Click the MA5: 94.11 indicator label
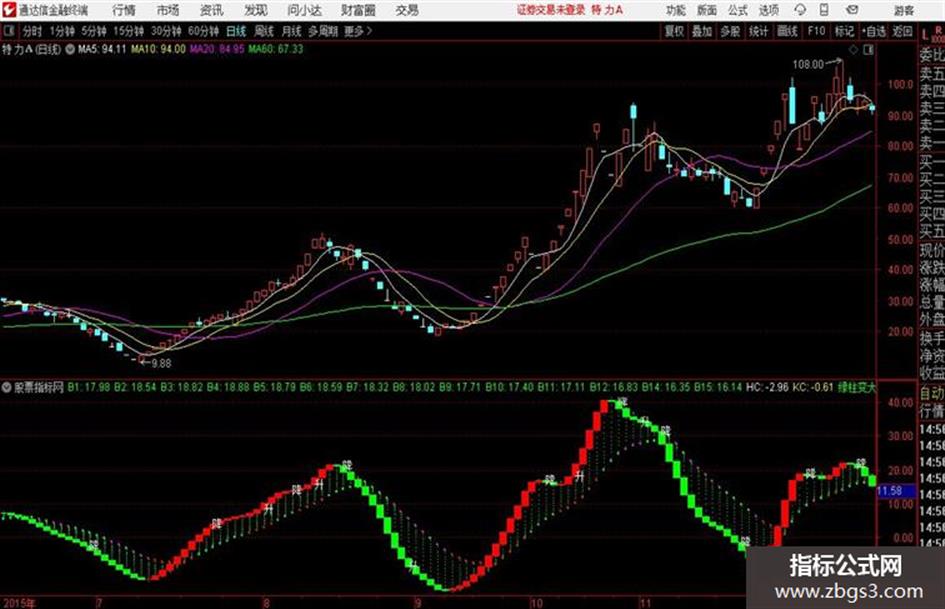 pos(102,49)
